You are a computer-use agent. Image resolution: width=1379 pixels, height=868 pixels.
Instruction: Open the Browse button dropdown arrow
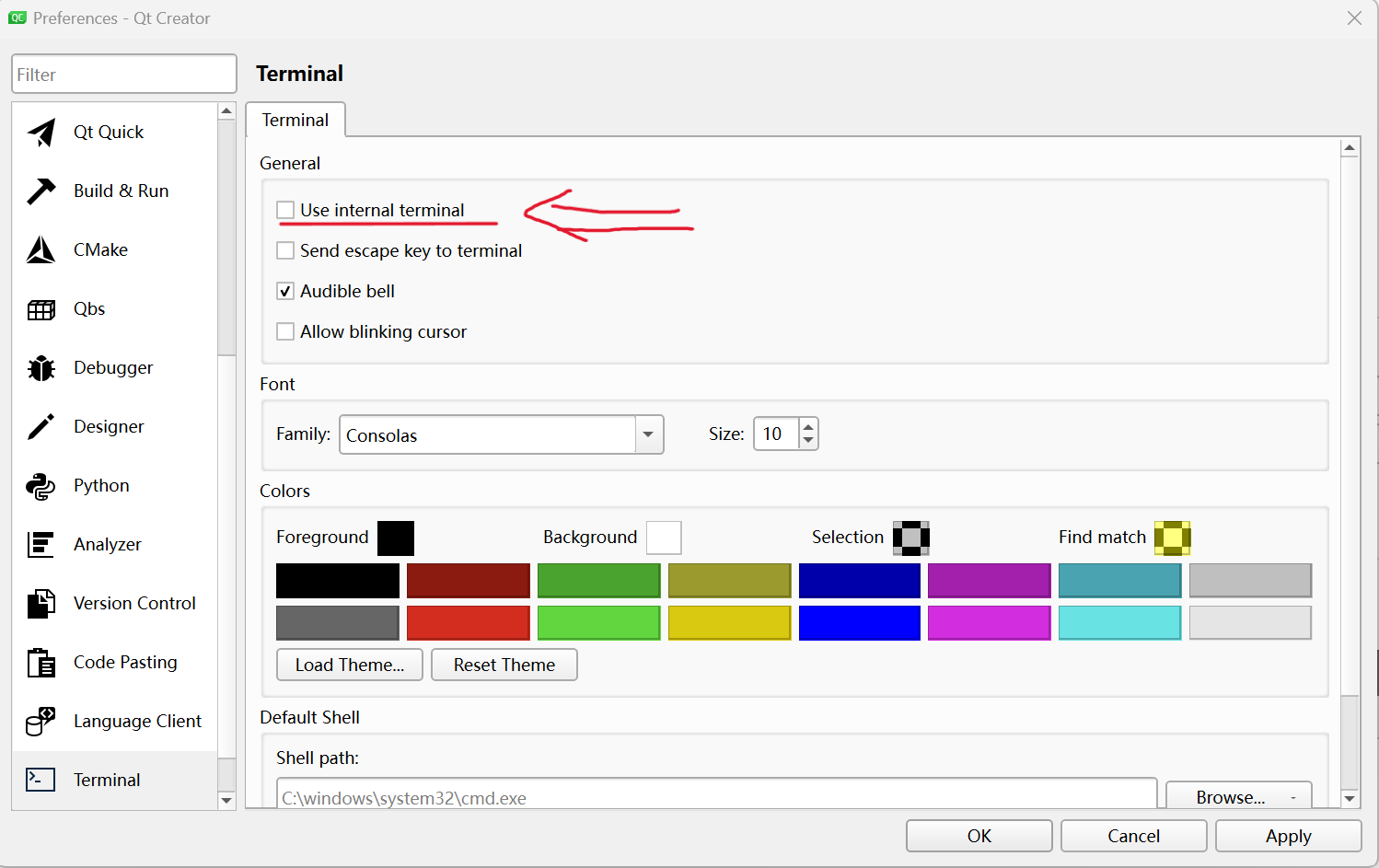(1293, 798)
